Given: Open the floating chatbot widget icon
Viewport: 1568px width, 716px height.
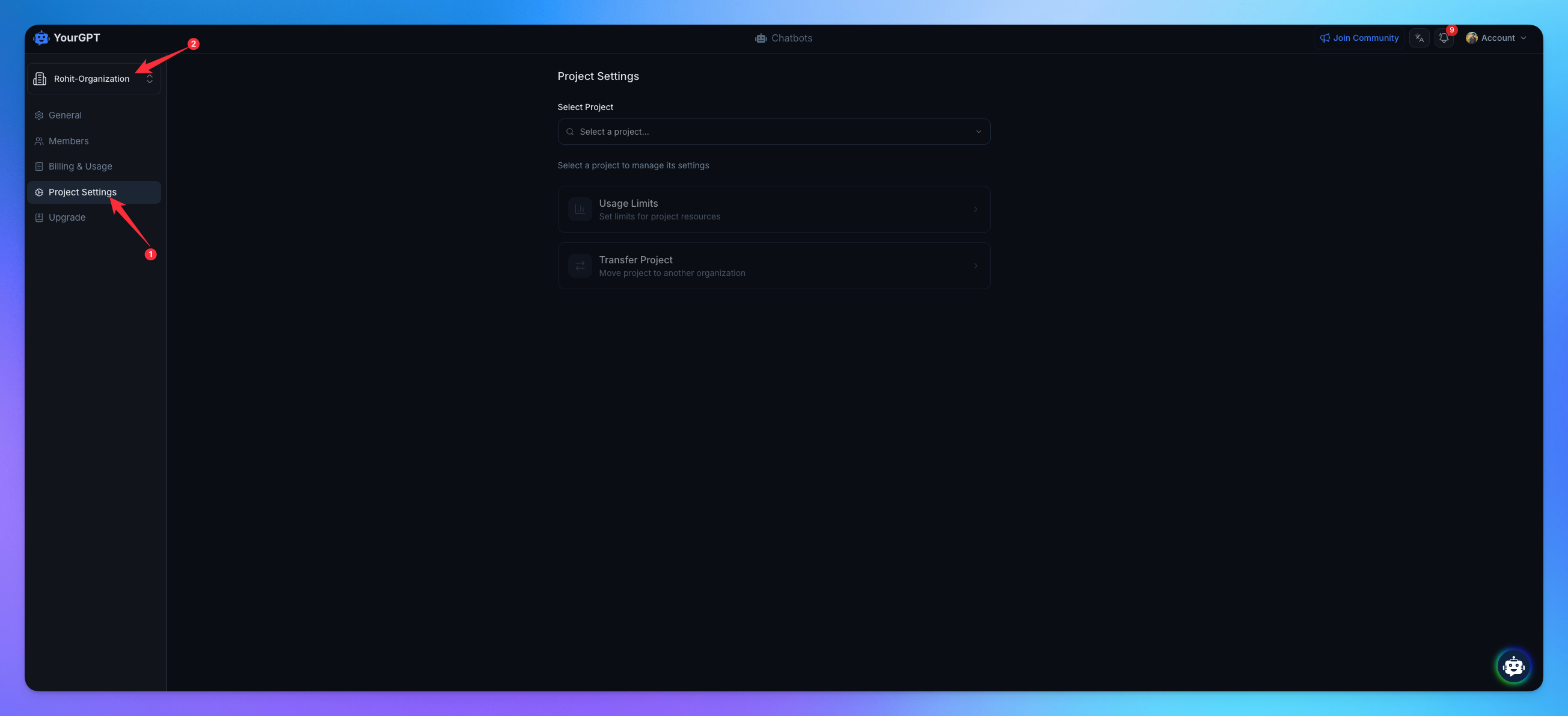Looking at the screenshot, I should (x=1513, y=666).
